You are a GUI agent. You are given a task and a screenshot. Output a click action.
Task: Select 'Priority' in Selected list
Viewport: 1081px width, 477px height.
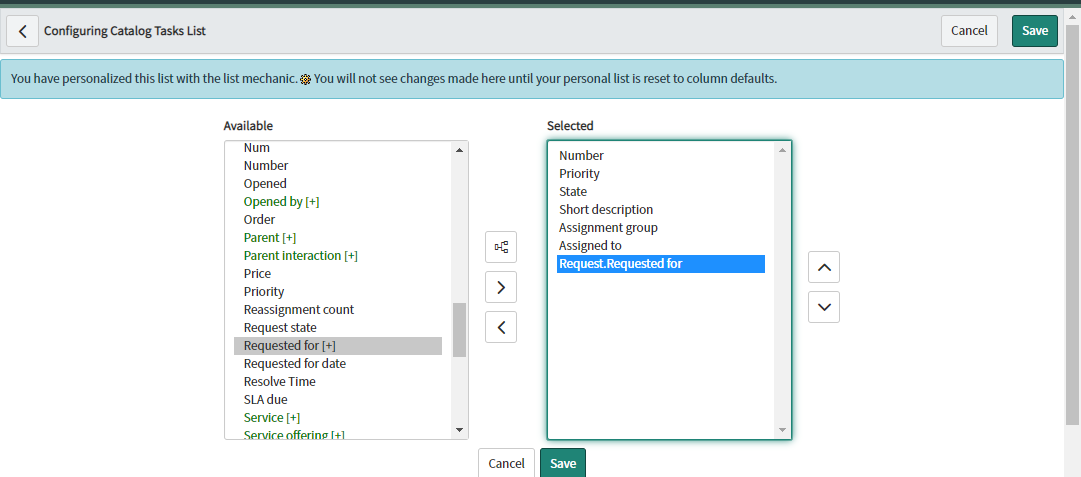[660, 174]
